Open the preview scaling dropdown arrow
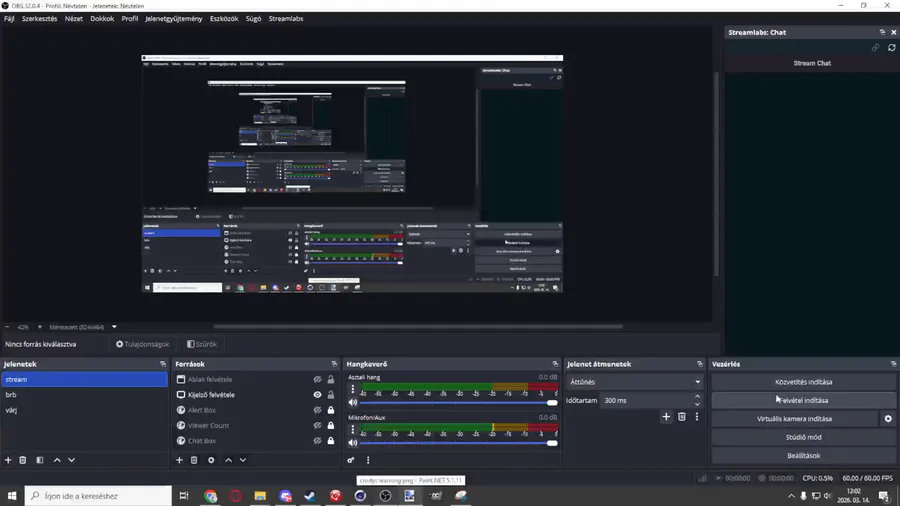This screenshot has width=900, height=506. [x=114, y=327]
